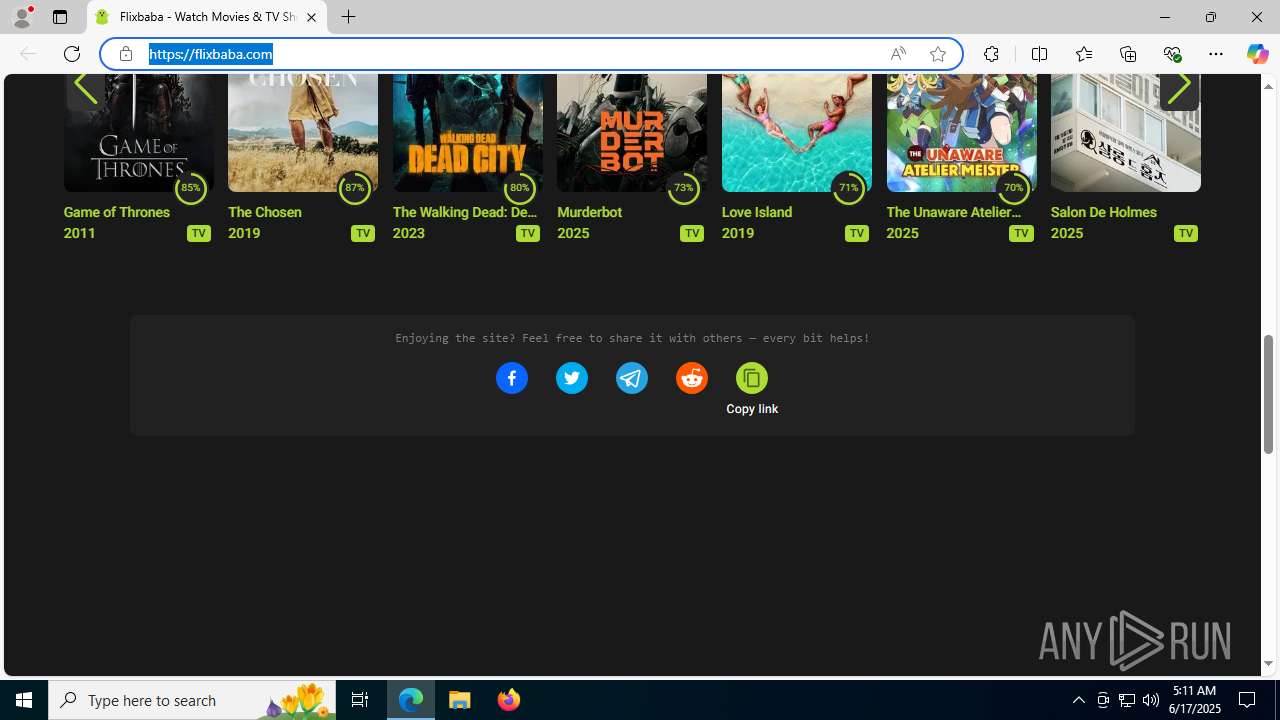The height and width of the screenshot is (720, 1280).
Task: Click the page vertical scrollbar thumb
Action: click(1268, 393)
